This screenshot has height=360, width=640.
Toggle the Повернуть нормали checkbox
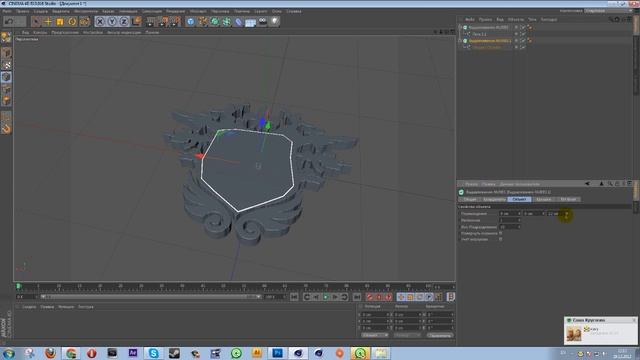[500, 233]
